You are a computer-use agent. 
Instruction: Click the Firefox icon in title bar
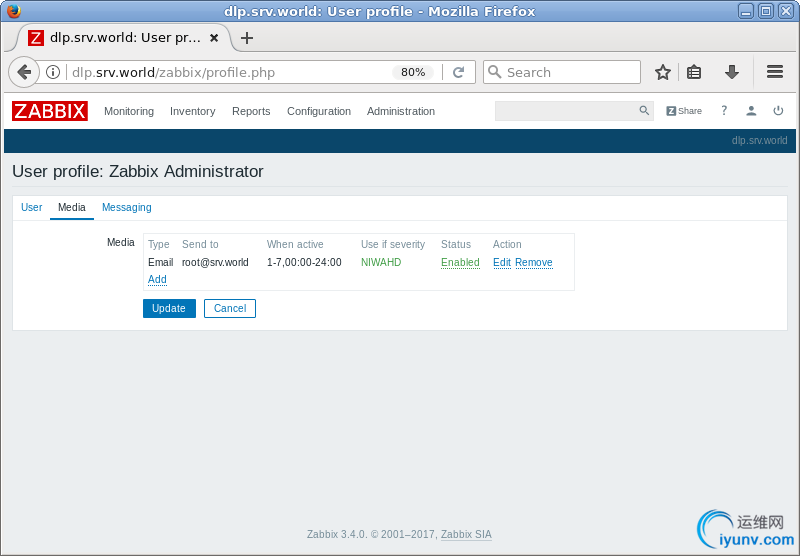click(14, 11)
